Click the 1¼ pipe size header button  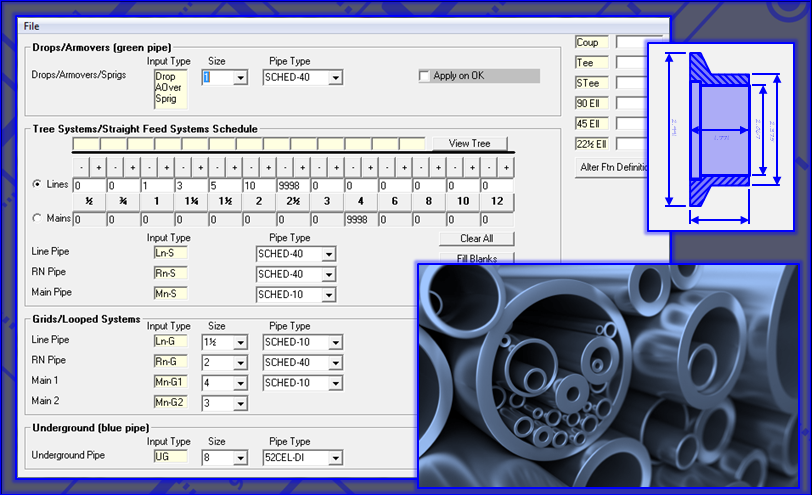pos(191,202)
